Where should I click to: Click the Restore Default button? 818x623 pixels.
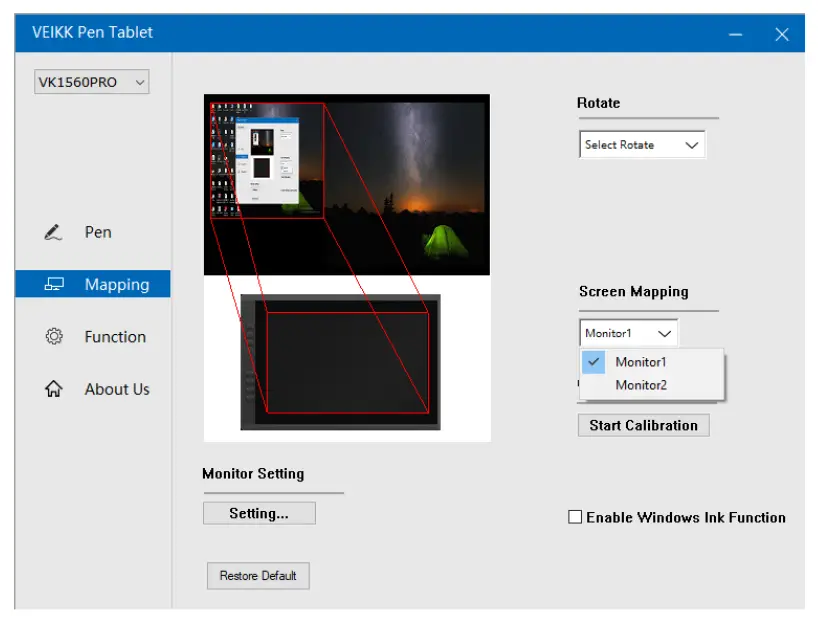(x=258, y=576)
